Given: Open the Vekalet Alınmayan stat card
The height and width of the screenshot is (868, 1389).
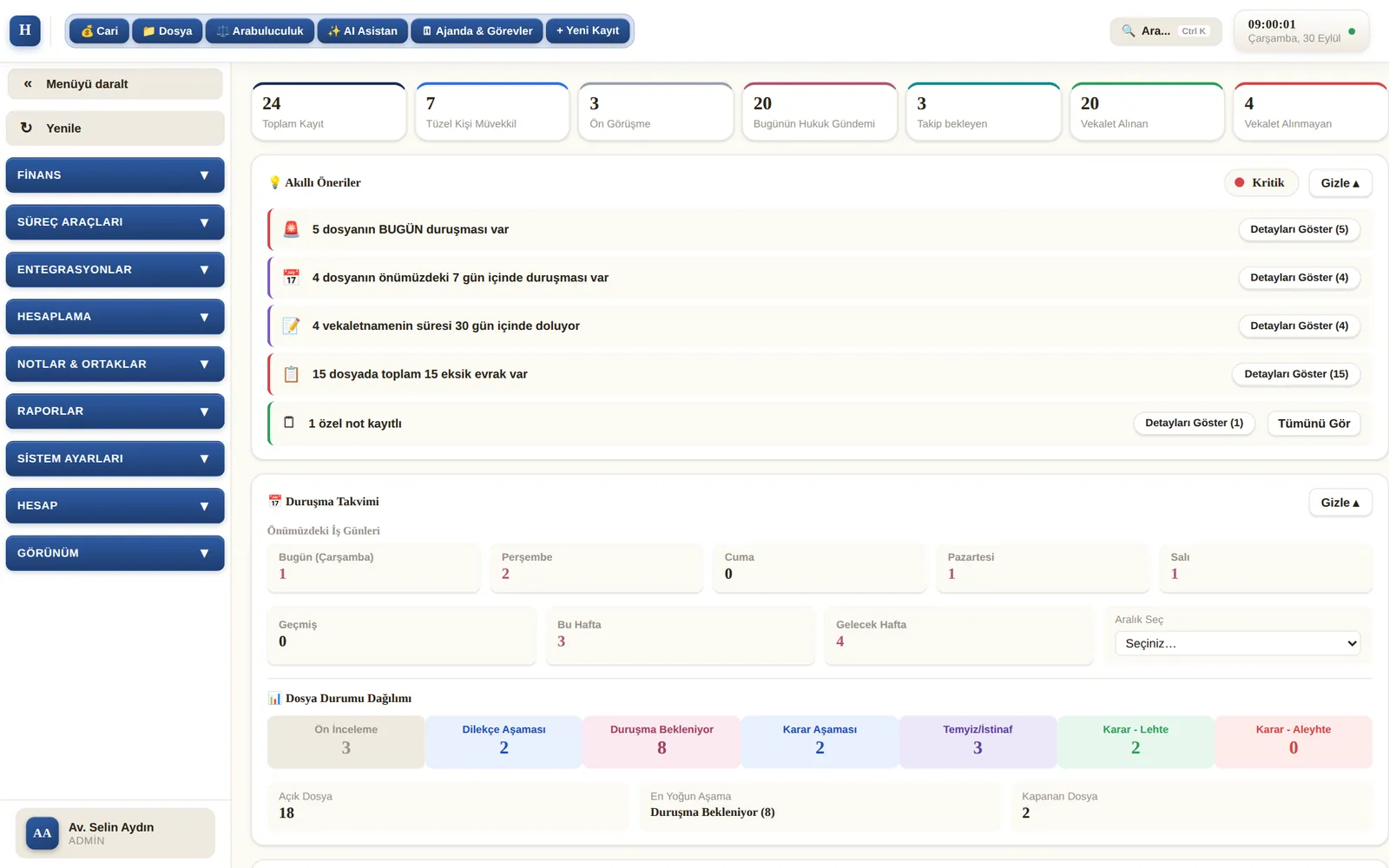Looking at the screenshot, I should pos(1311,112).
